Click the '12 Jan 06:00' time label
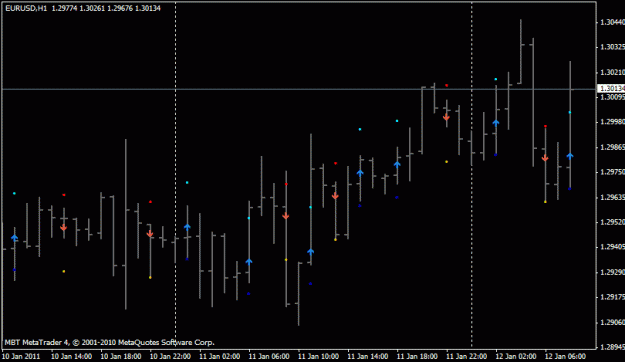Screen dimensions: 625x362 [566, 356]
